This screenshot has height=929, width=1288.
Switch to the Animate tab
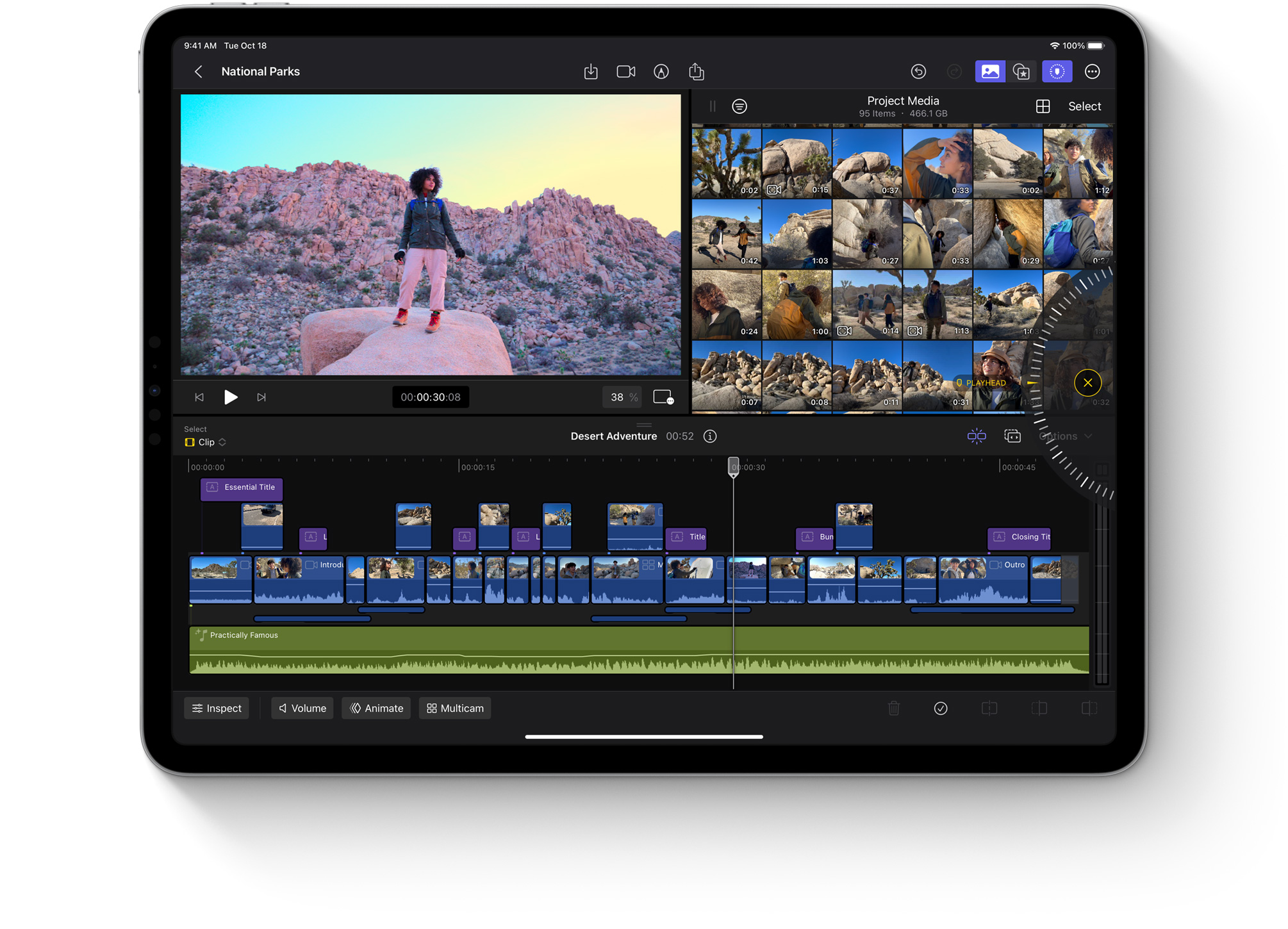[377, 708]
